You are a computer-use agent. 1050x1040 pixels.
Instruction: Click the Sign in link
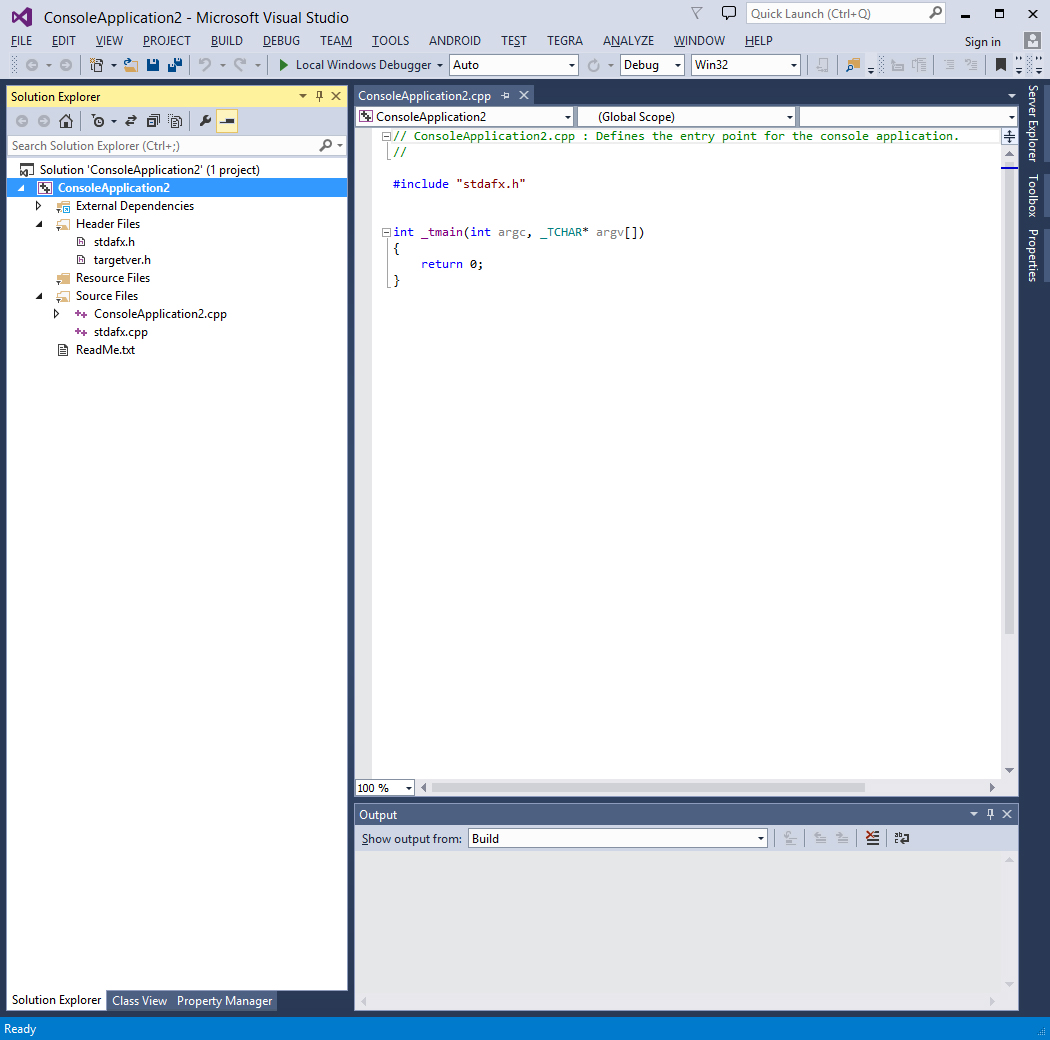coord(982,42)
